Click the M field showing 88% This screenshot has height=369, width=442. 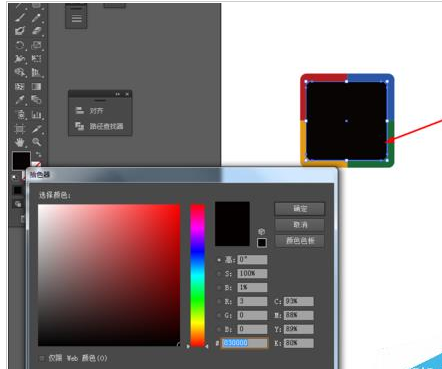[298, 315]
